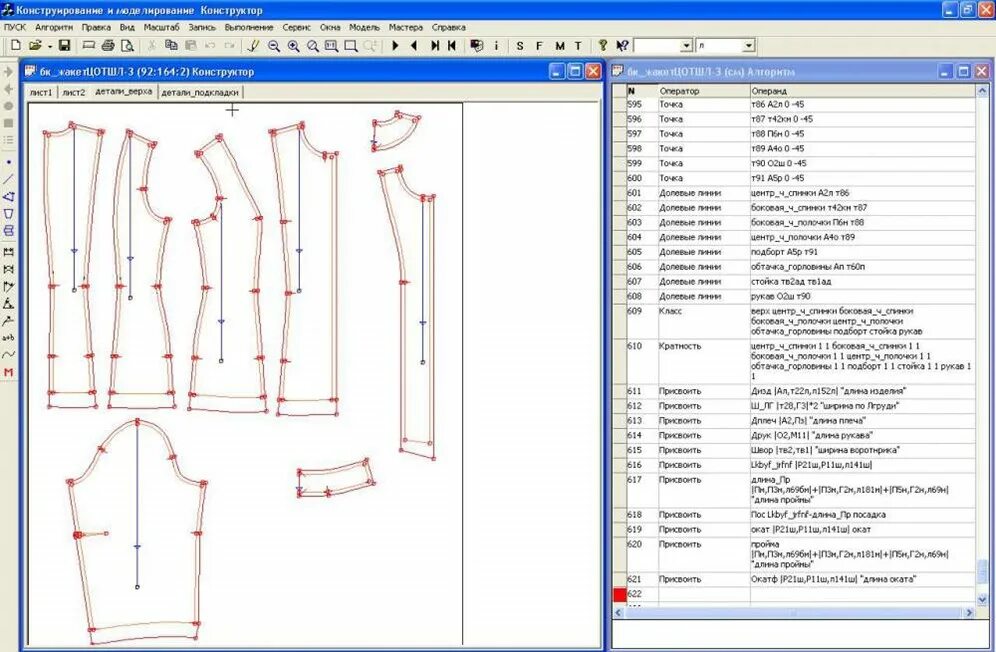Image resolution: width=996 pixels, height=652 pixels.
Task: Click the Операнд column header
Action: click(862, 91)
